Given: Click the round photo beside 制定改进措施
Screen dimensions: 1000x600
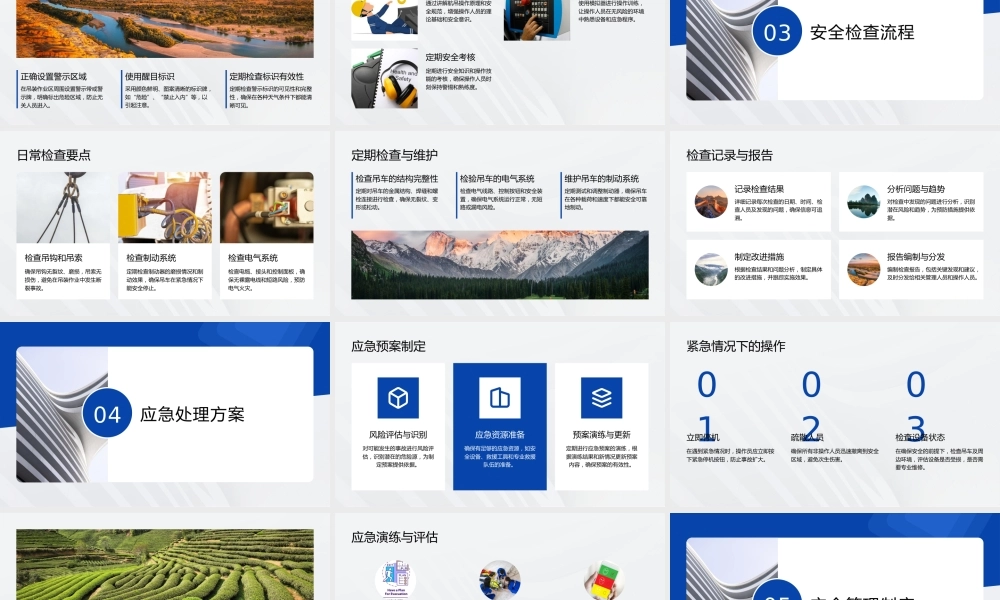Looking at the screenshot, I should [x=711, y=269].
